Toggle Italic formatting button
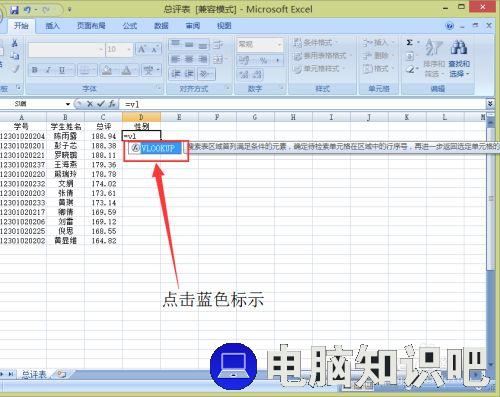500x397 pixels. tap(48, 70)
